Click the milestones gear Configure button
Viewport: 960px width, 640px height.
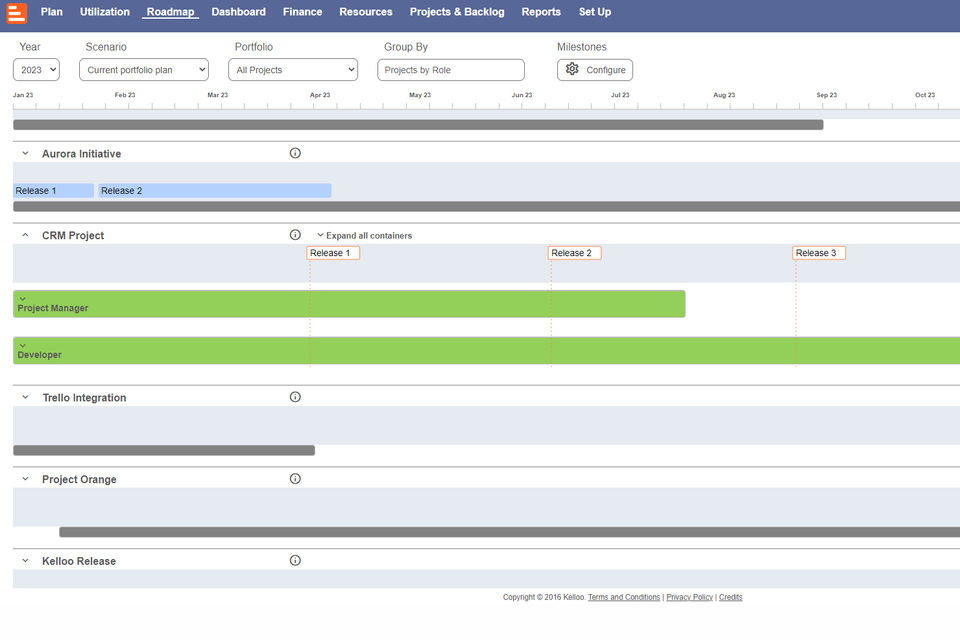click(594, 70)
